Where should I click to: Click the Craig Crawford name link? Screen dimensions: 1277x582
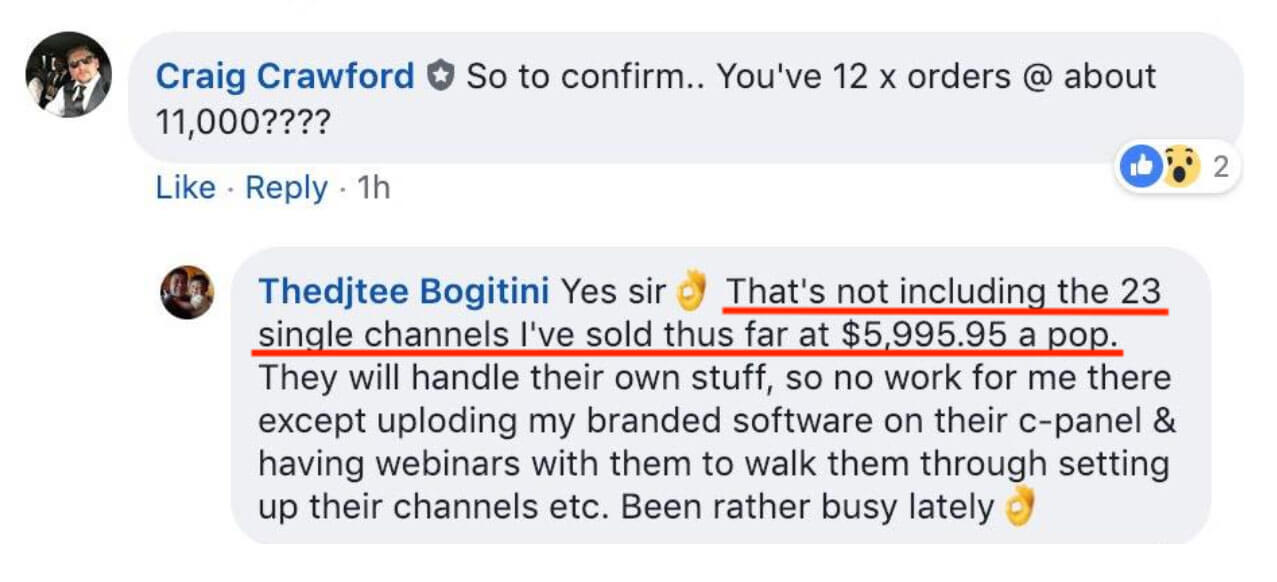click(285, 76)
